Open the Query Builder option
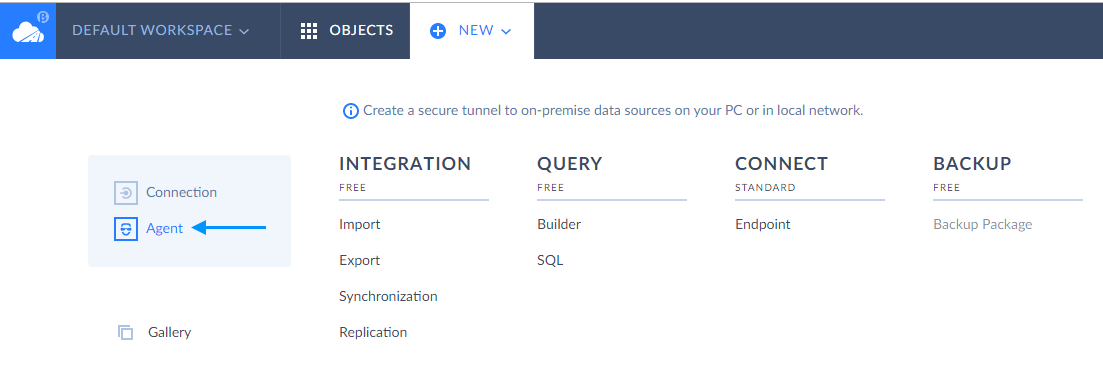The image size is (1103, 374). 559,225
